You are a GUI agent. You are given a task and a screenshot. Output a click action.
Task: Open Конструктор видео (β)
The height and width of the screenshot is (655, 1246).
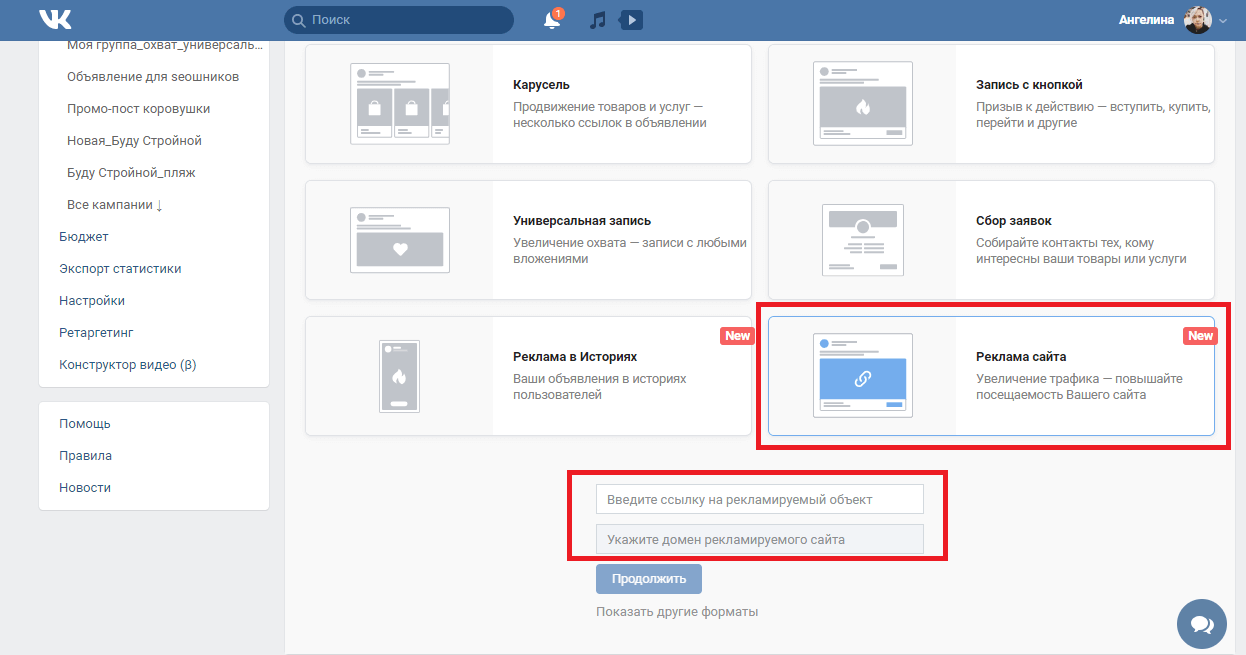(128, 365)
